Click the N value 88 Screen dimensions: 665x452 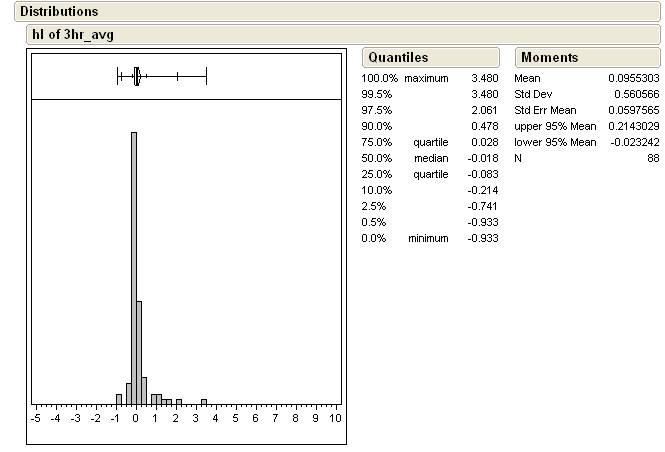pyautogui.click(x=654, y=158)
